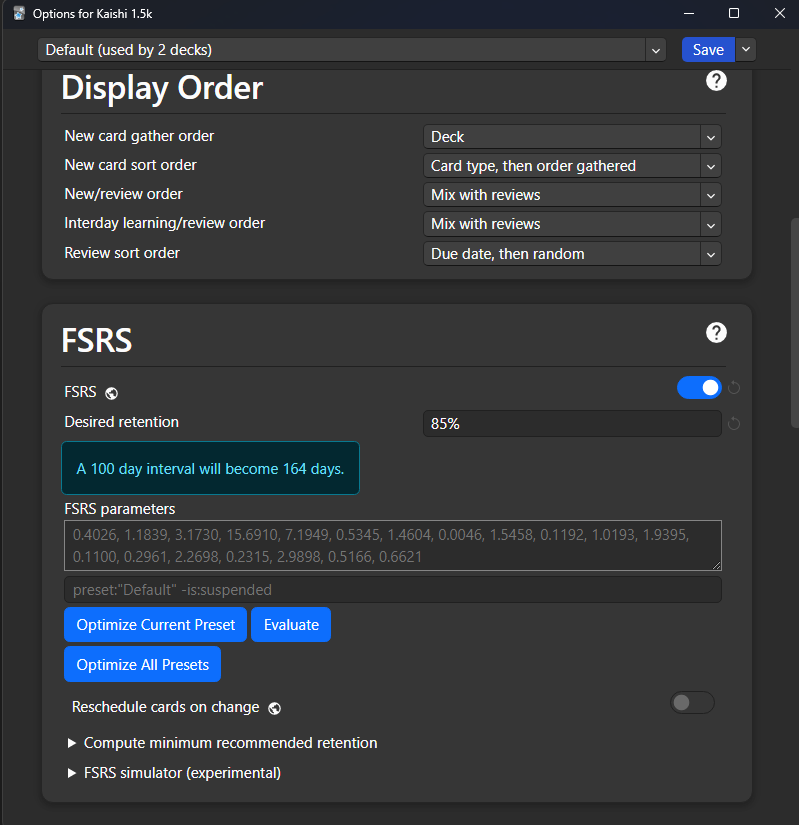The width and height of the screenshot is (799, 825).
Task: Click the vertical scrollbar thumb
Action: click(795, 324)
